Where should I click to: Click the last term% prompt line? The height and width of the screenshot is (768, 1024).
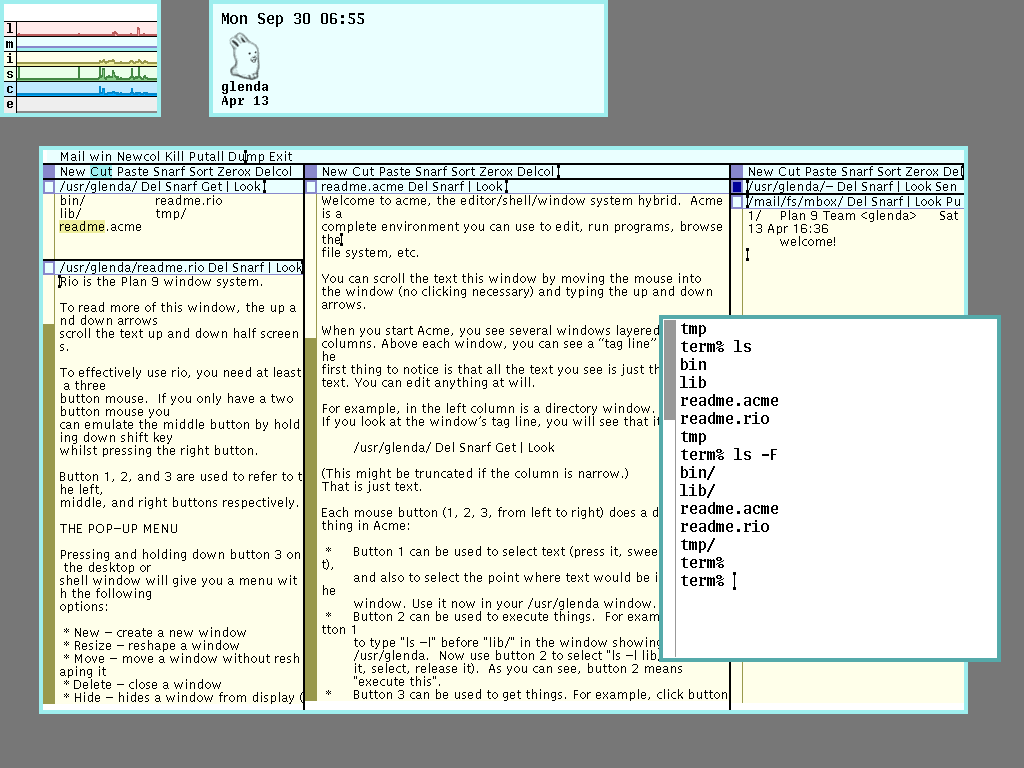point(708,581)
